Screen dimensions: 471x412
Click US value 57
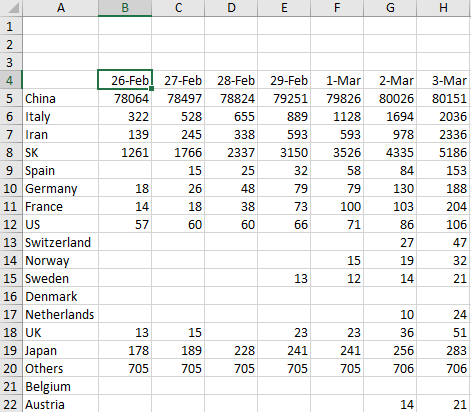coord(125,224)
